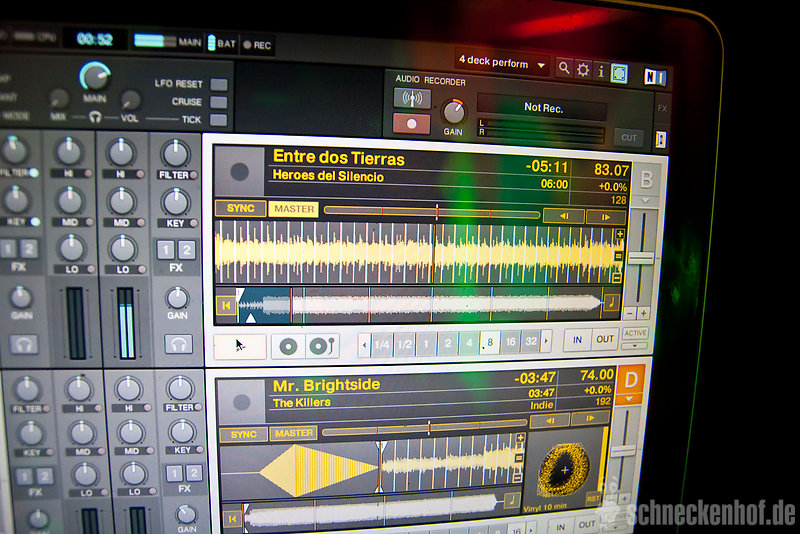Click the info icon in the header

[x=601, y=70]
